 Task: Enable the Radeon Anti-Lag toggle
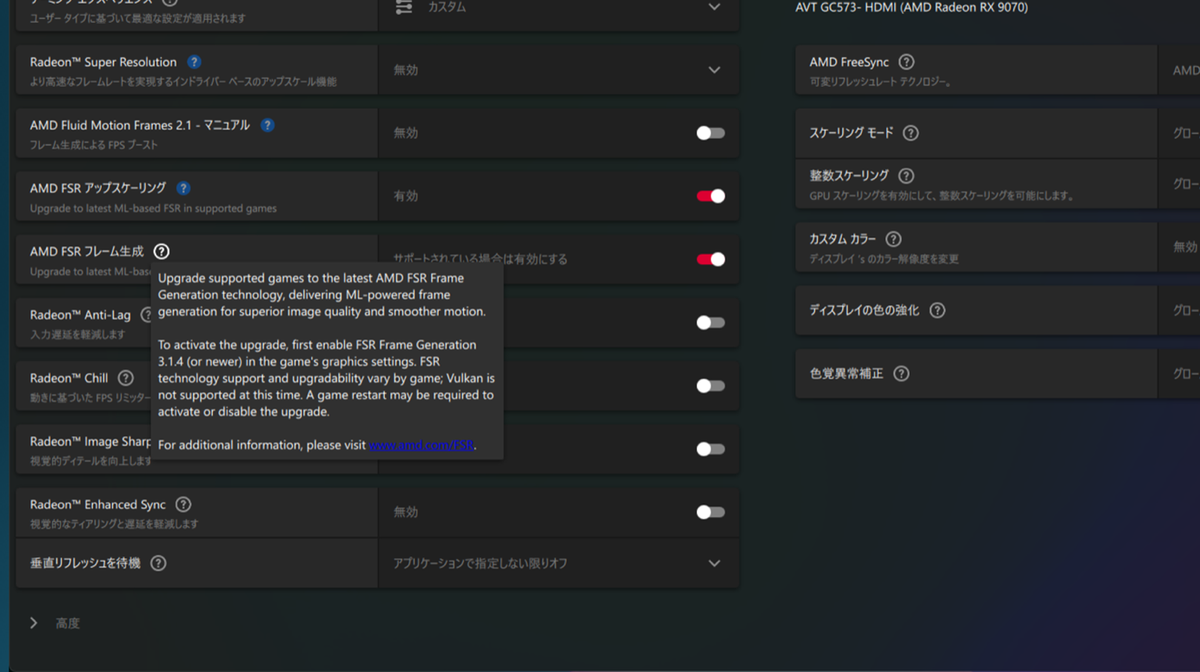(710, 322)
